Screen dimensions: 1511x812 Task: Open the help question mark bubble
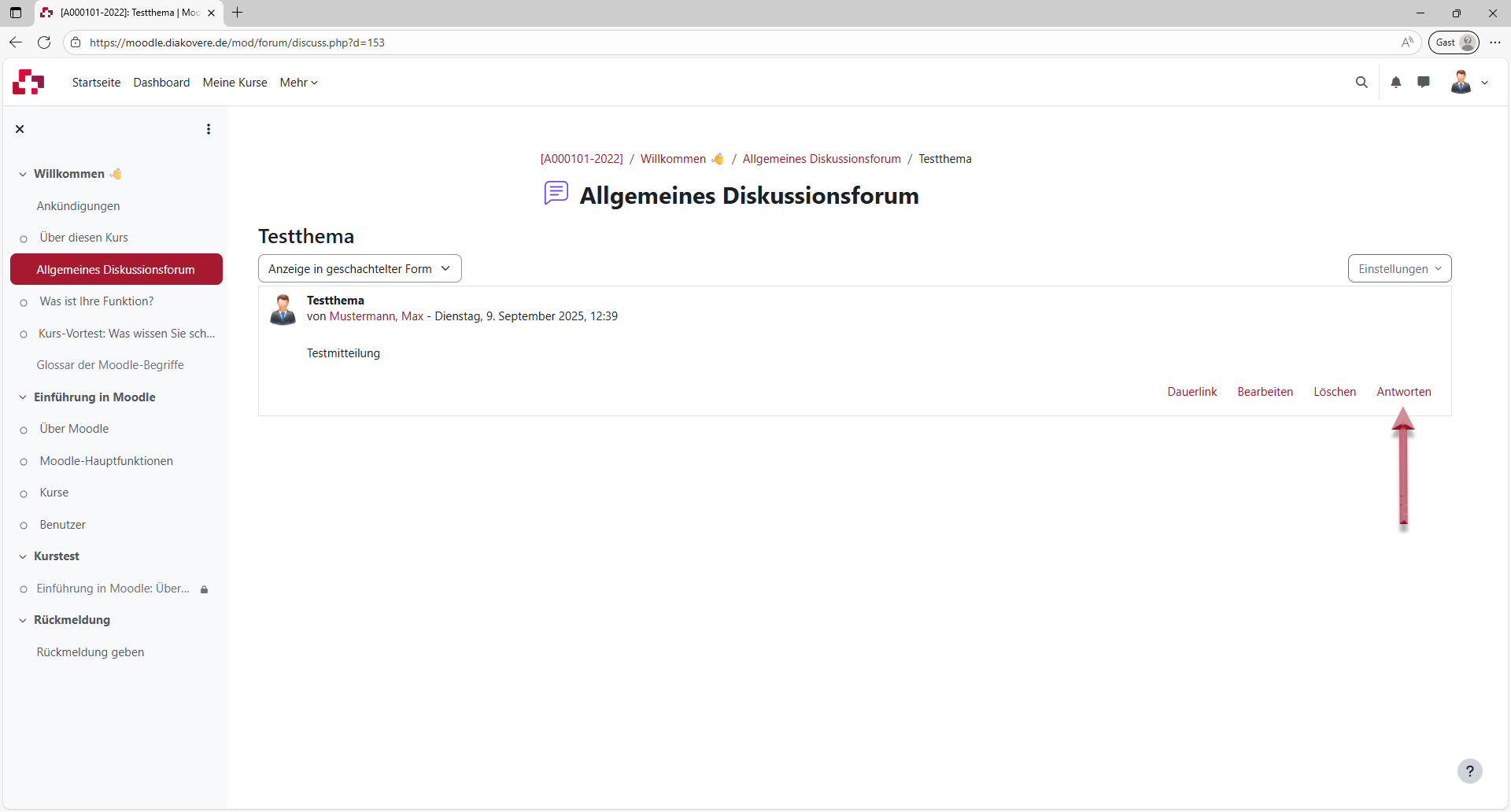click(x=1470, y=771)
